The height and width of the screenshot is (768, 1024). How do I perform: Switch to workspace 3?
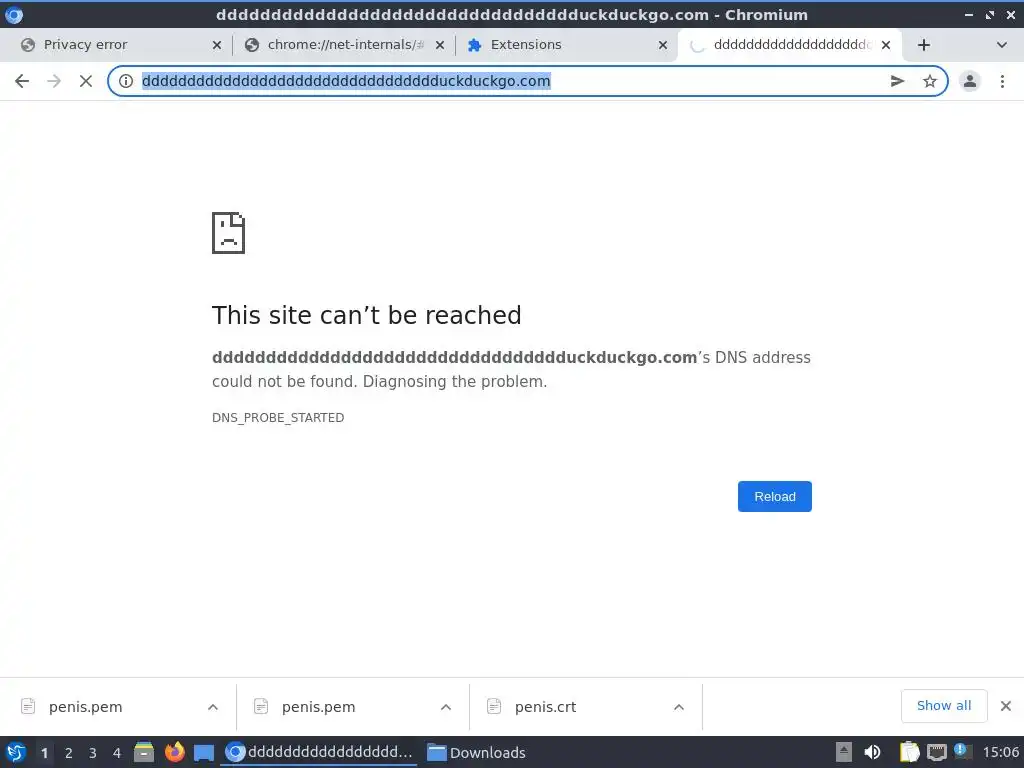coord(93,753)
